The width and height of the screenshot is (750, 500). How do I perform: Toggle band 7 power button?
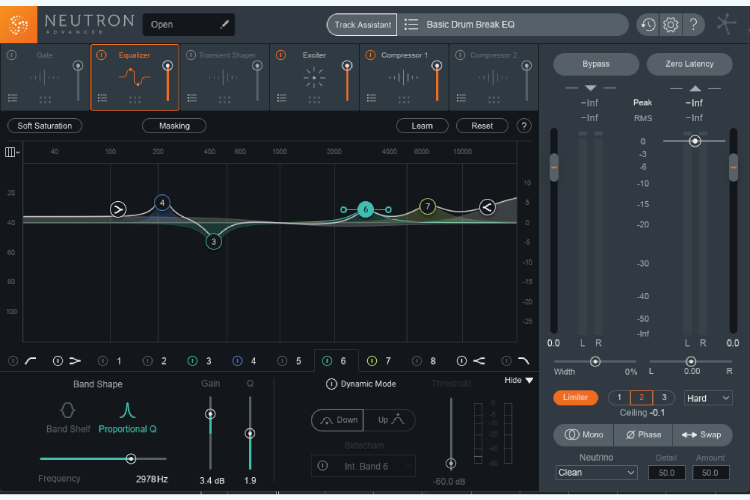click(372, 361)
